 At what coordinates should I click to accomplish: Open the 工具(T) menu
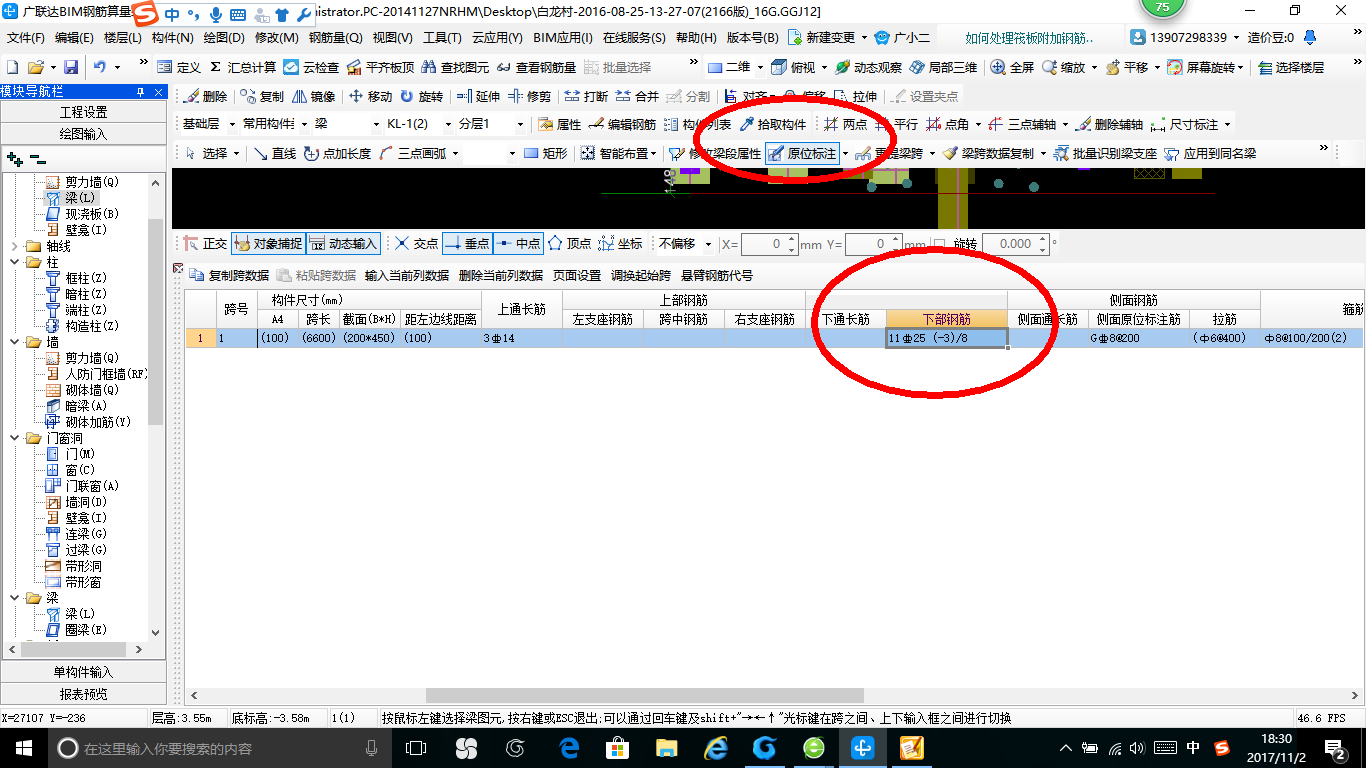point(442,38)
